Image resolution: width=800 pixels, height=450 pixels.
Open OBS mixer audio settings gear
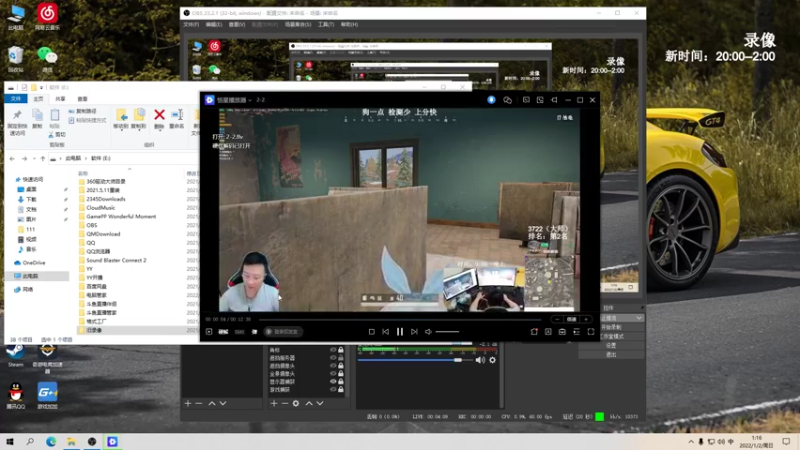(x=492, y=360)
